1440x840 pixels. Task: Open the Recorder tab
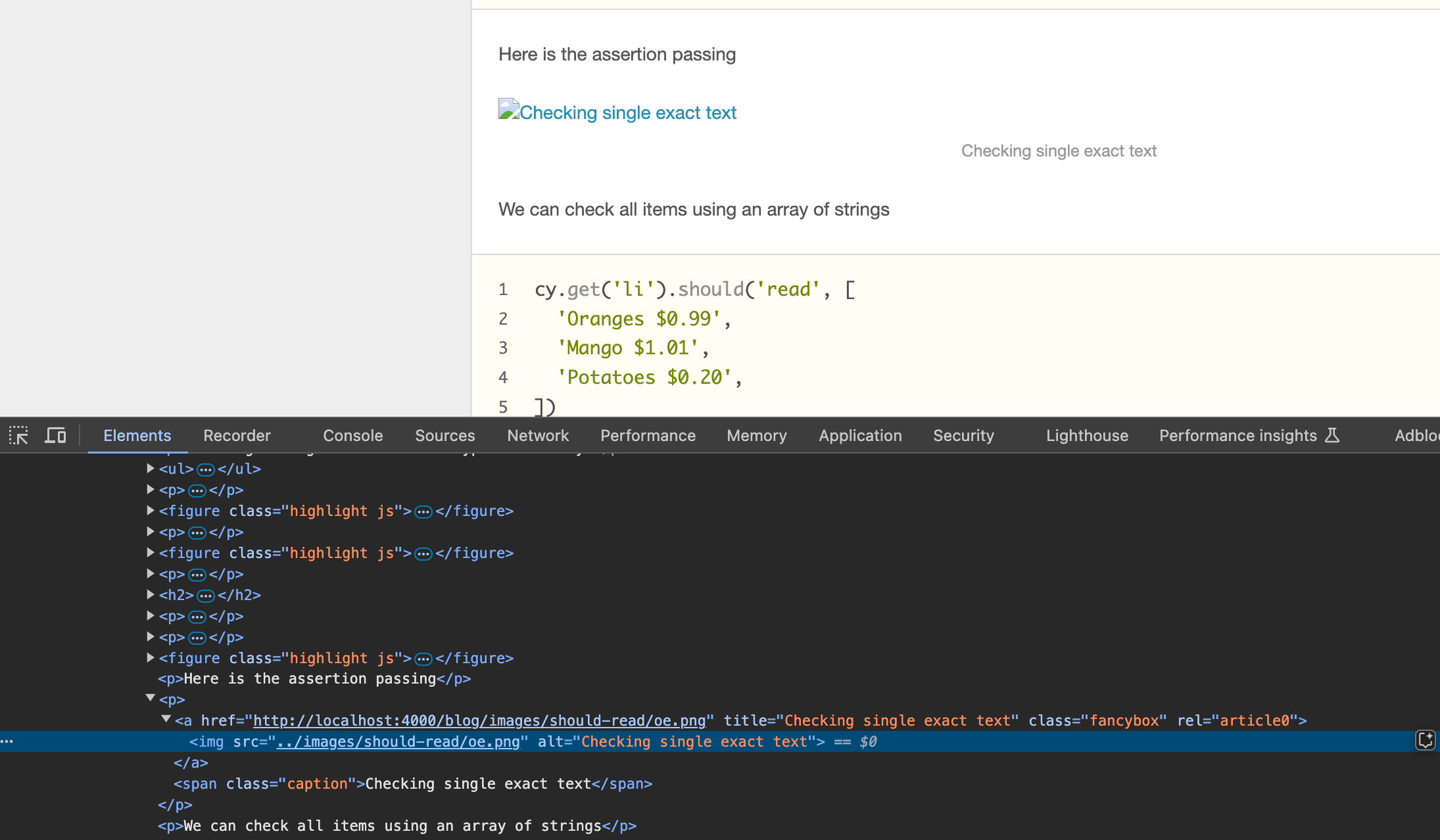tap(237, 435)
